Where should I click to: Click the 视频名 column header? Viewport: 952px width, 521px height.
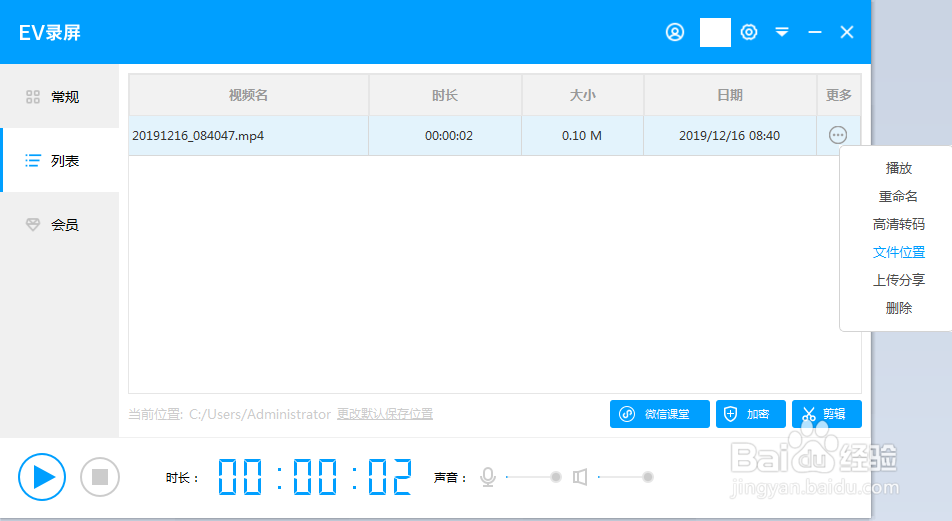248,95
